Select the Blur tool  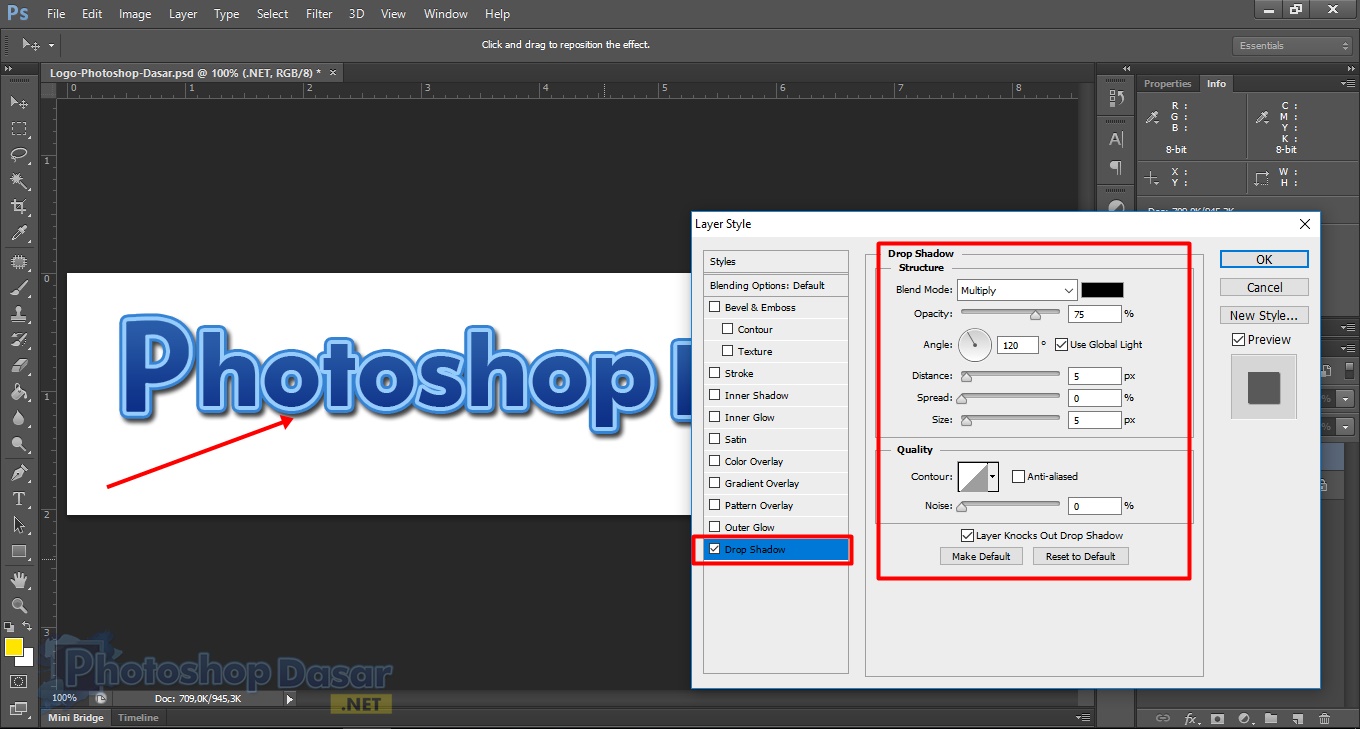[19, 418]
